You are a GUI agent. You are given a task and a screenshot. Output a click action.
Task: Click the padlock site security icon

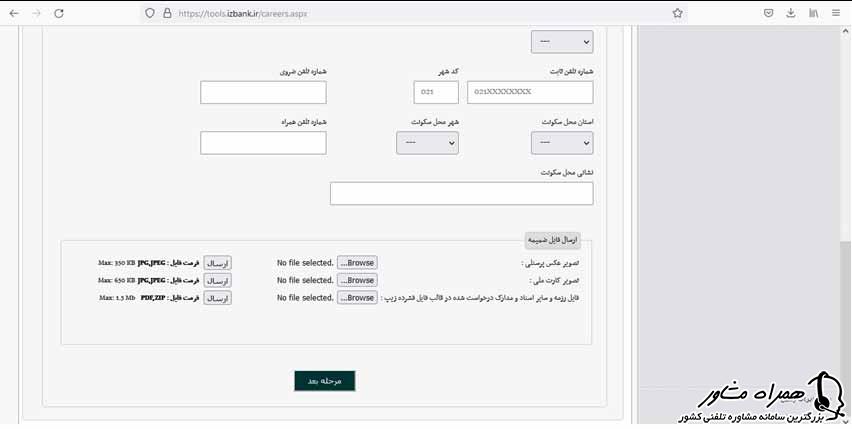[x=167, y=13]
